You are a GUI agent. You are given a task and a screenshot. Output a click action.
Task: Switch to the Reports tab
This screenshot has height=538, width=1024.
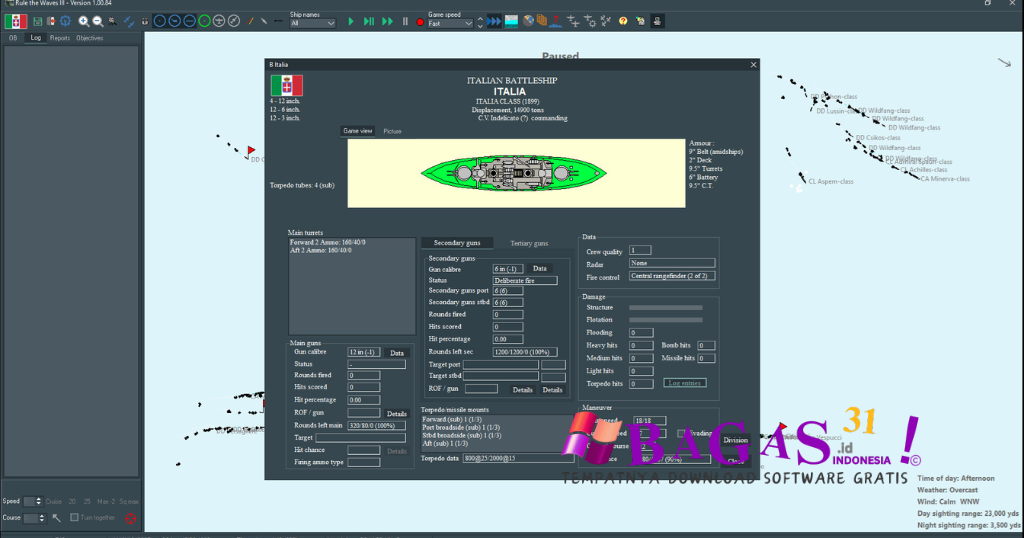pos(59,38)
